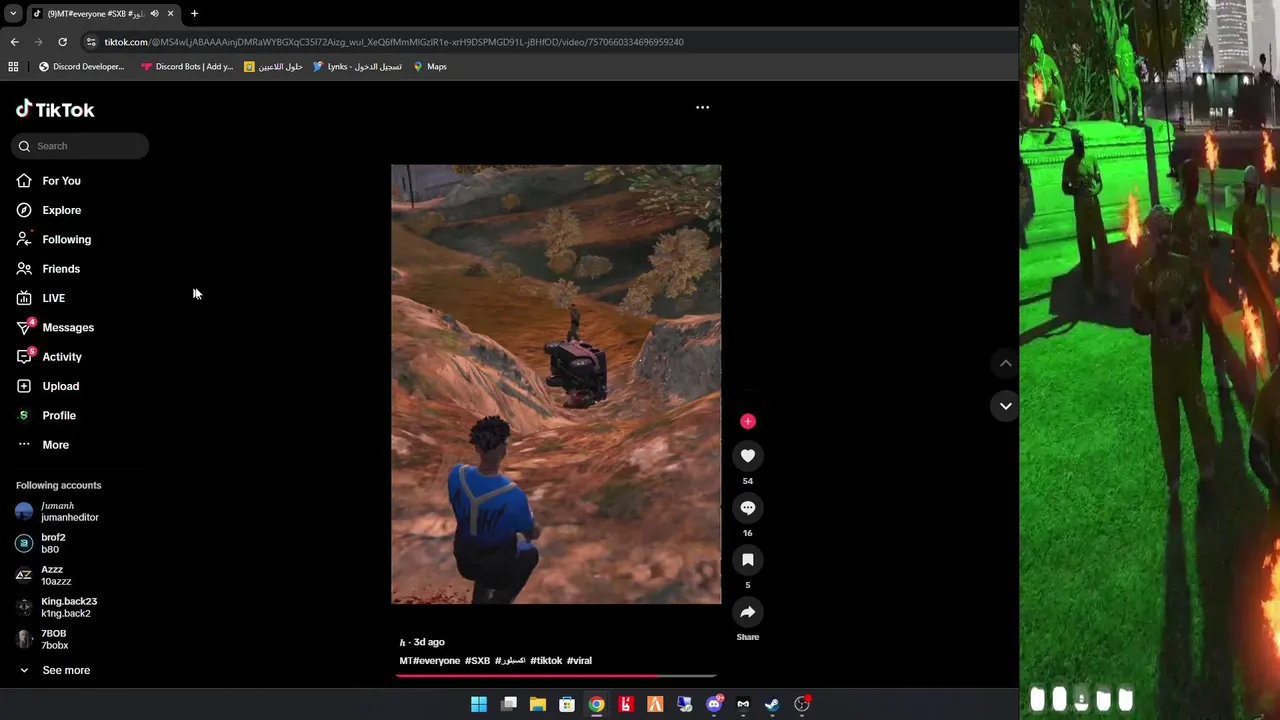
Task: View site information icon in address bar
Action: coord(92,42)
